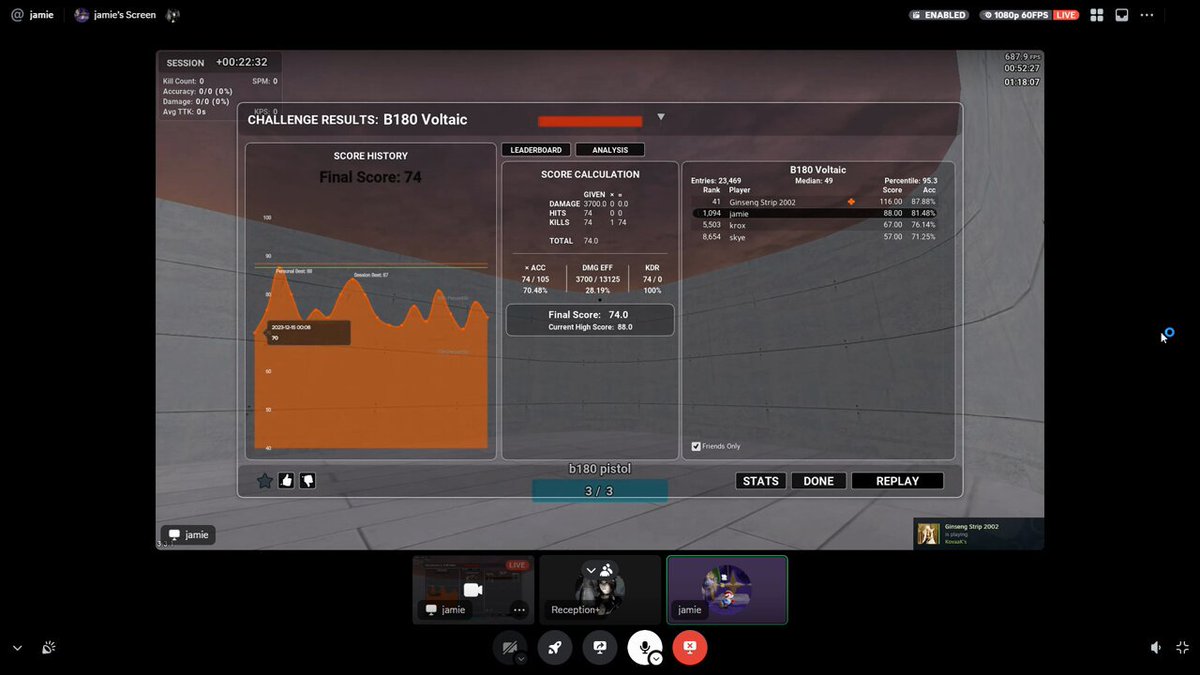Click the thumbs down icon

coord(307,480)
